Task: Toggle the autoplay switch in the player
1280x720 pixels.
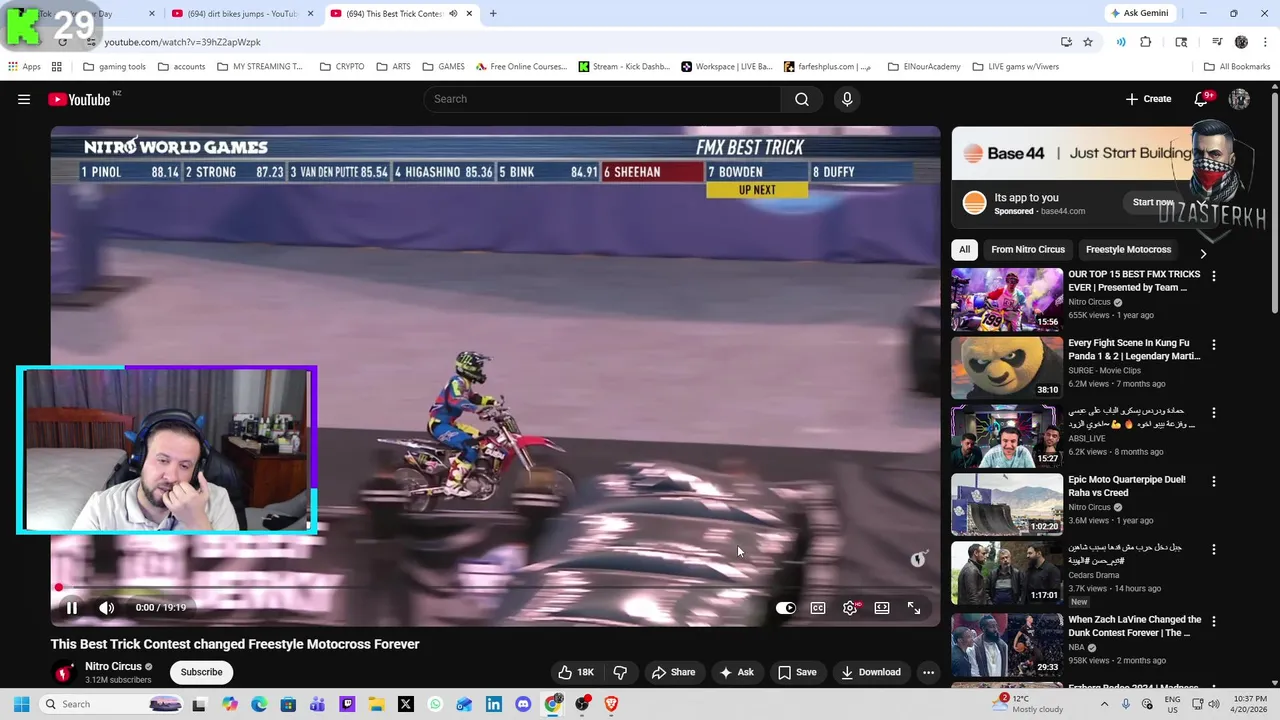Action: point(786,608)
